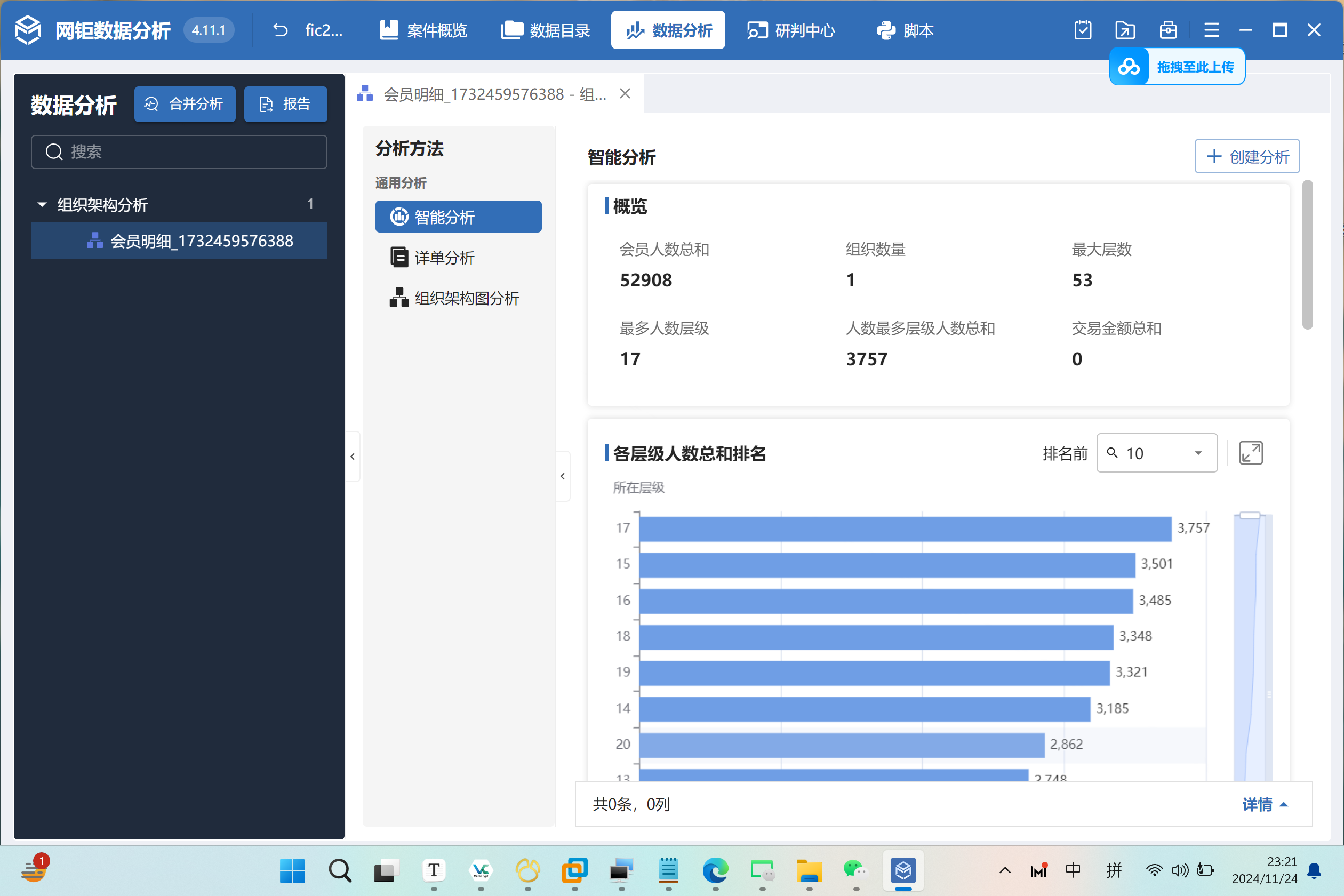Screen dimensions: 1344x896
Task: Select the 会员明细_1732459576388 - 组... document tab
Action: click(494, 94)
